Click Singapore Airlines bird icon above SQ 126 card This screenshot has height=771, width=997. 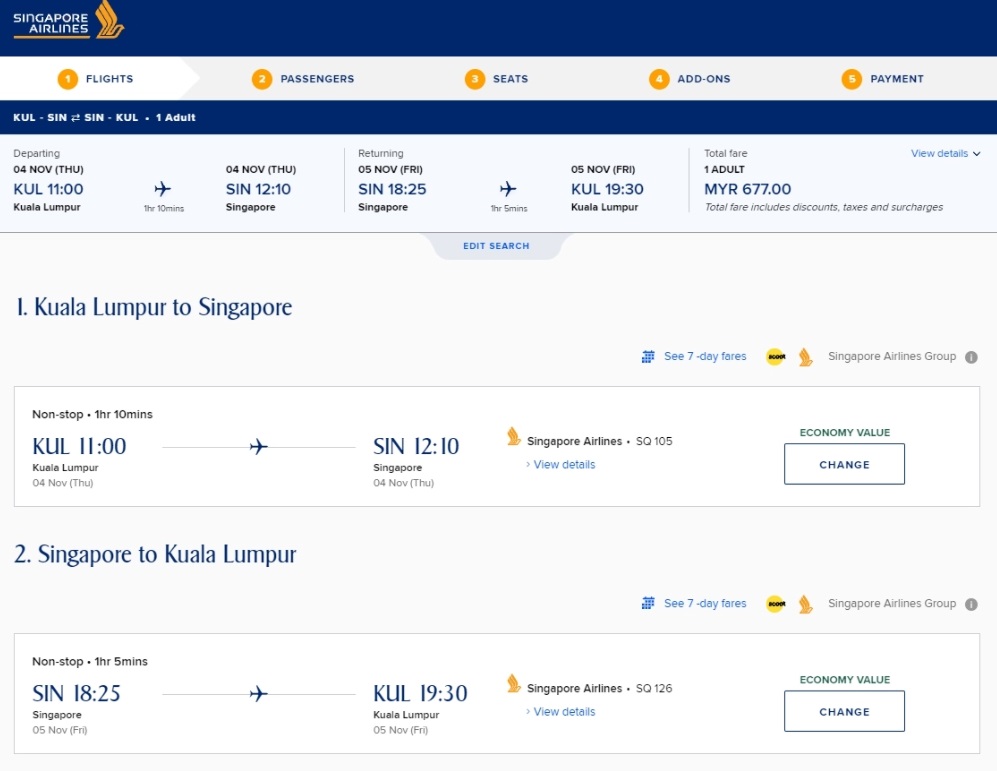point(806,604)
